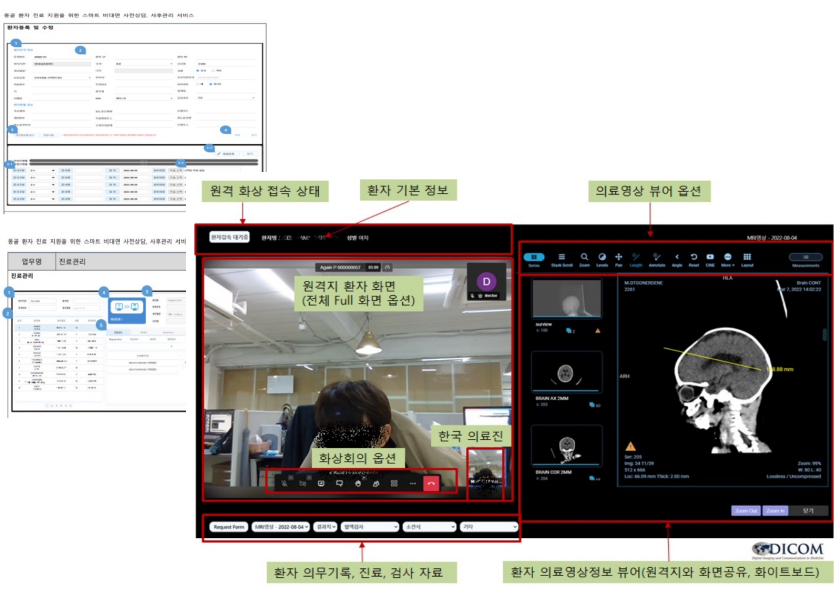839x592 pixels.
Task: Open the 소견서 dropdown list
Action: click(x=429, y=526)
